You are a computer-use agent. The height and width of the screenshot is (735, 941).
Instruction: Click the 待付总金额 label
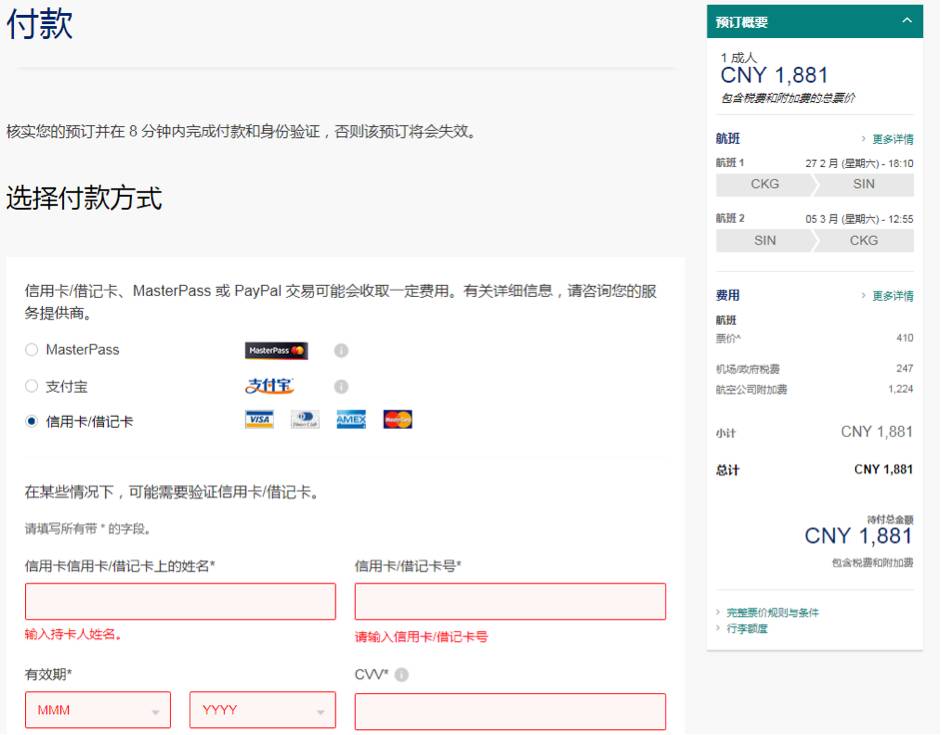coord(890,519)
